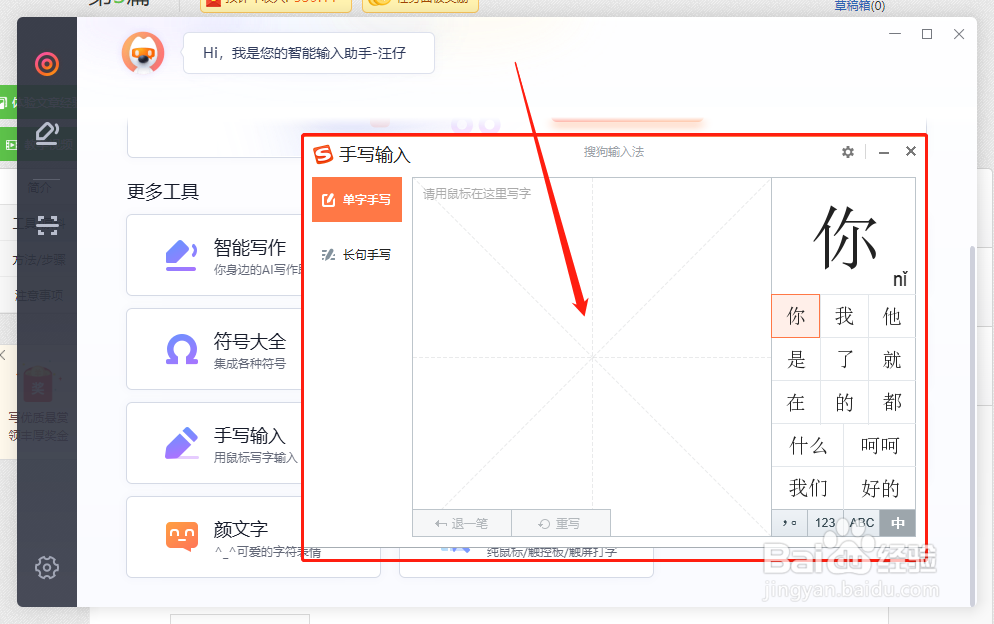Open the sidebar scan frame icon
Viewport: 994px width, 624px height.
click(x=47, y=225)
